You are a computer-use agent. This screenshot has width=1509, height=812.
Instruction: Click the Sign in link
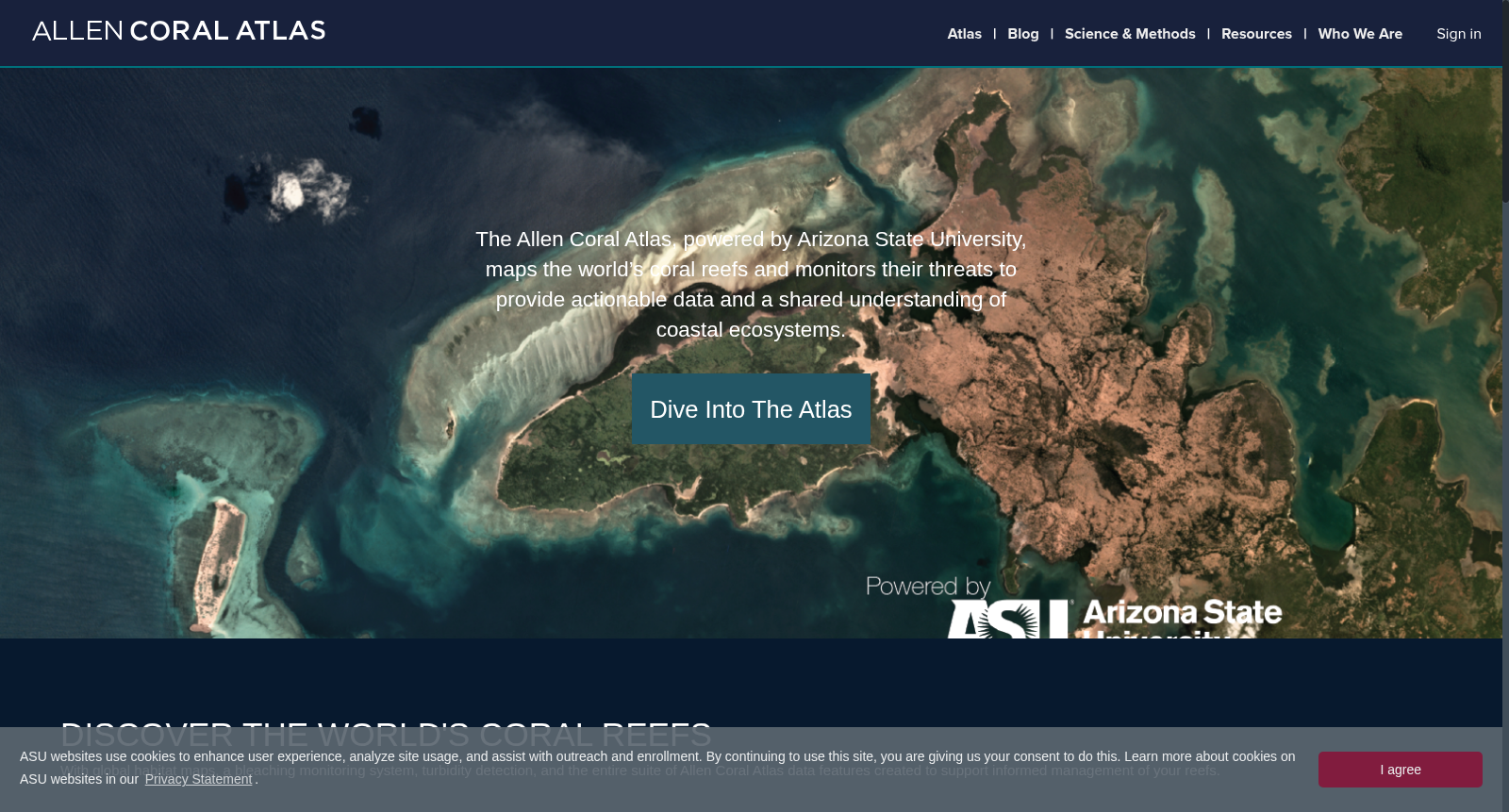pyautogui.click(x=1458, y=34)
